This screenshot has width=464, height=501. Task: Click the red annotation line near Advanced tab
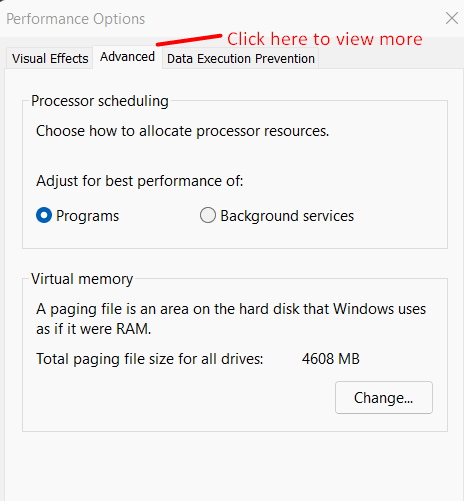click(189, 40)
